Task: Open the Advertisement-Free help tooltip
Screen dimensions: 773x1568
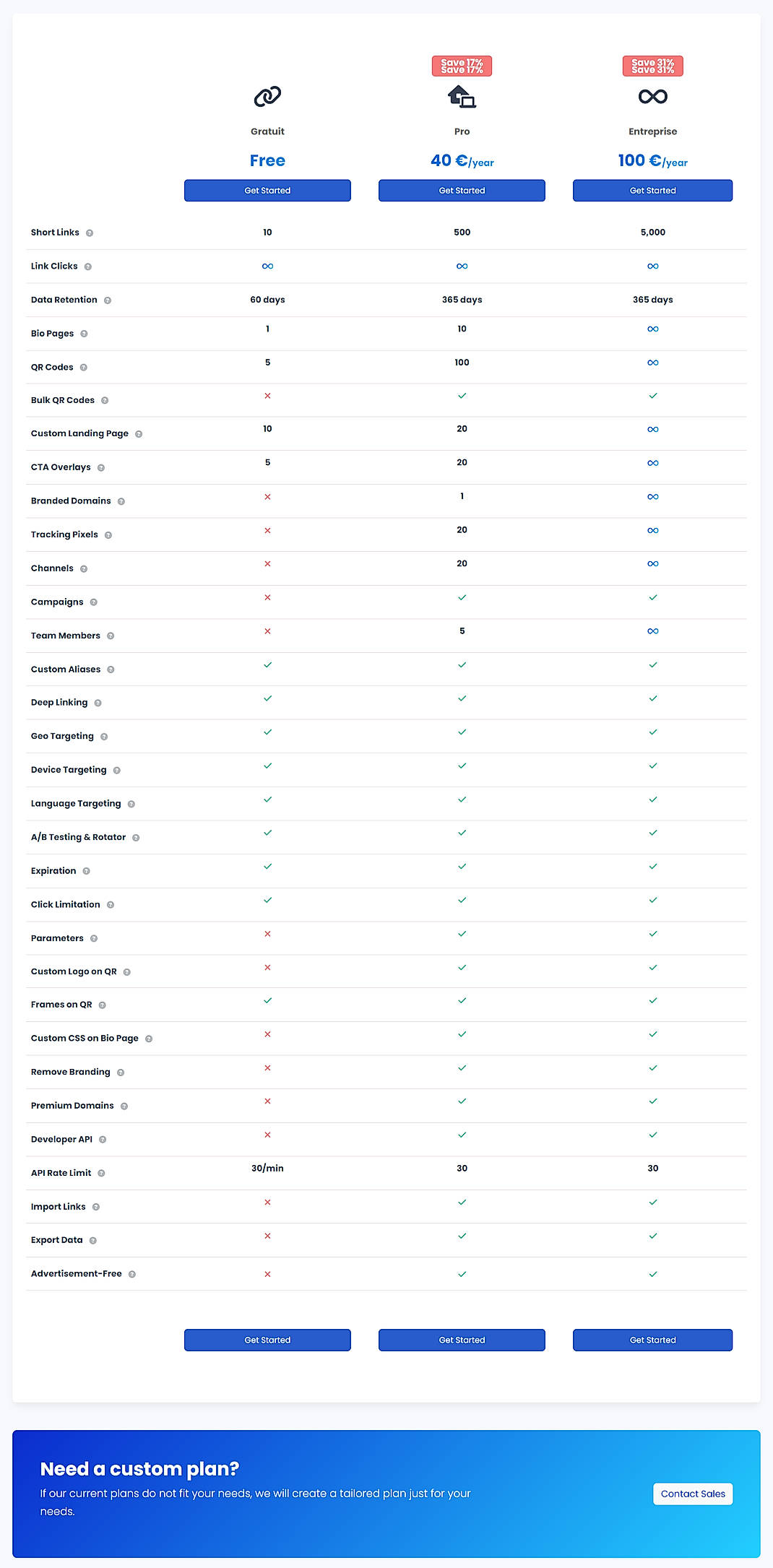Action: 132,1274
